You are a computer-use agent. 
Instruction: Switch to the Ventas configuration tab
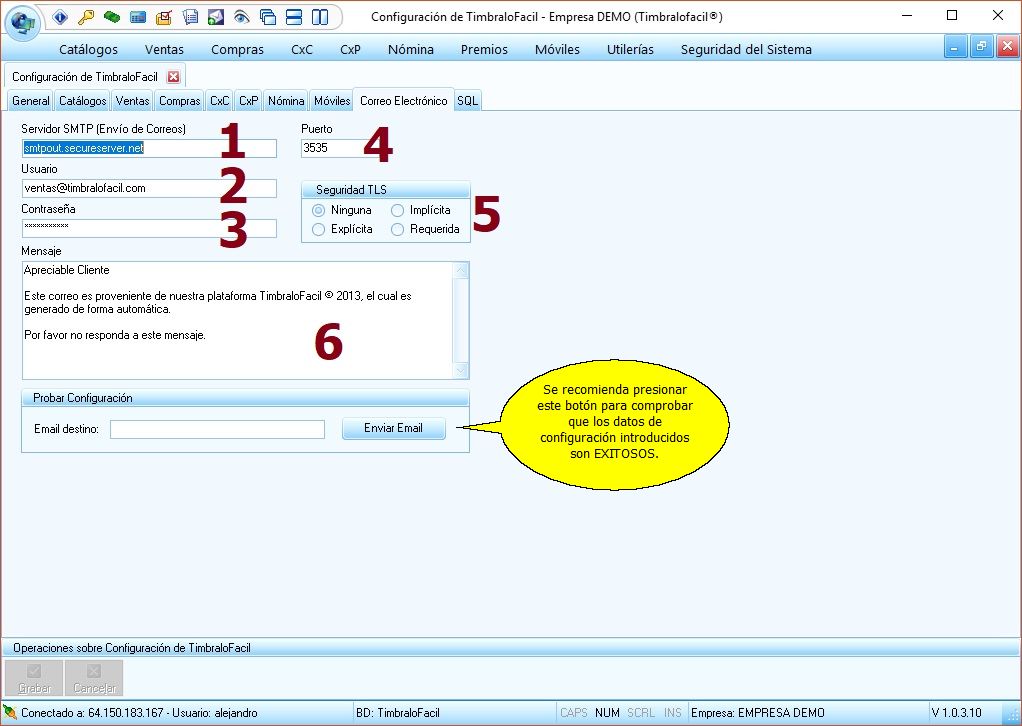point(132,101)
